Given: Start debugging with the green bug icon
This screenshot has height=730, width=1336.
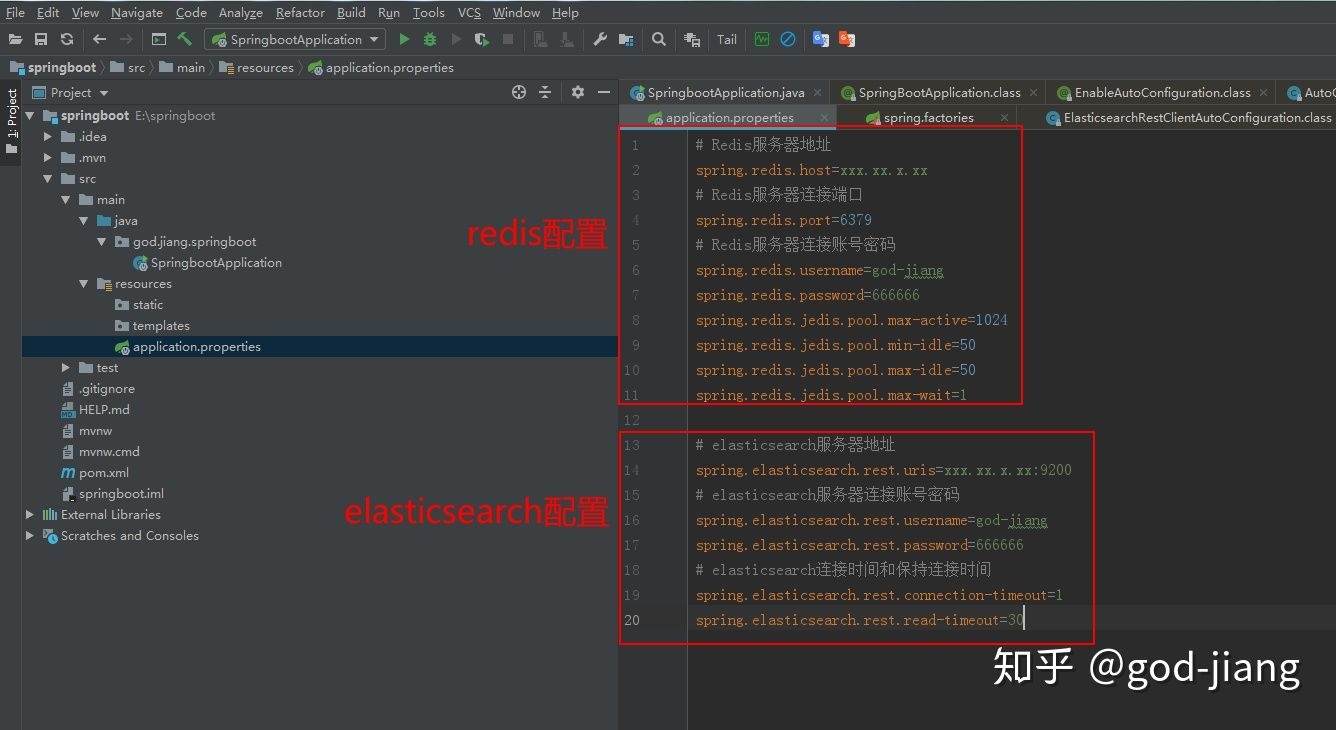Looking at the screenshot, I should point(430,39).
